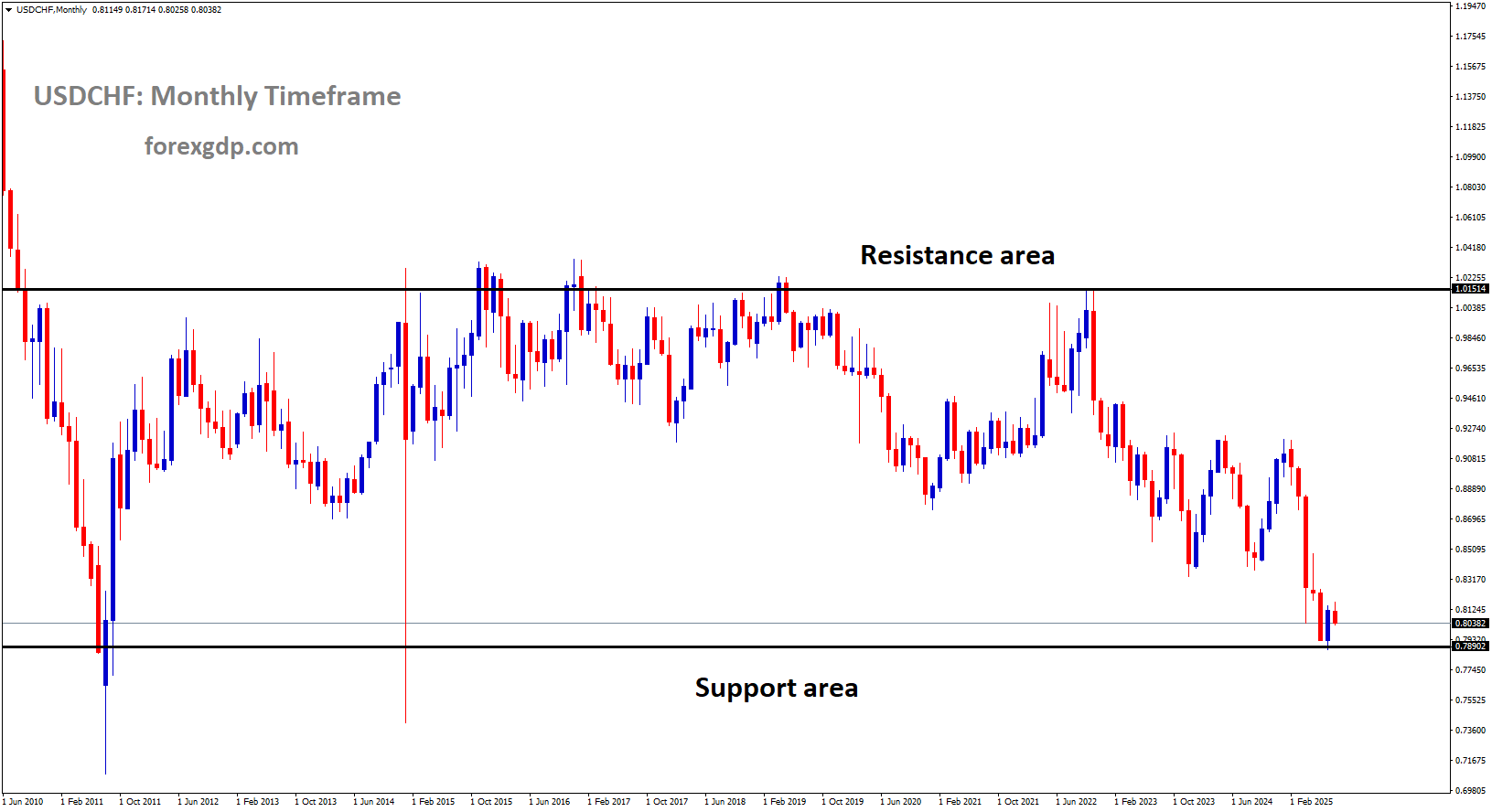
Task: Click the 1 Oct 2019 date label
Action: click(x=843, y=802)
